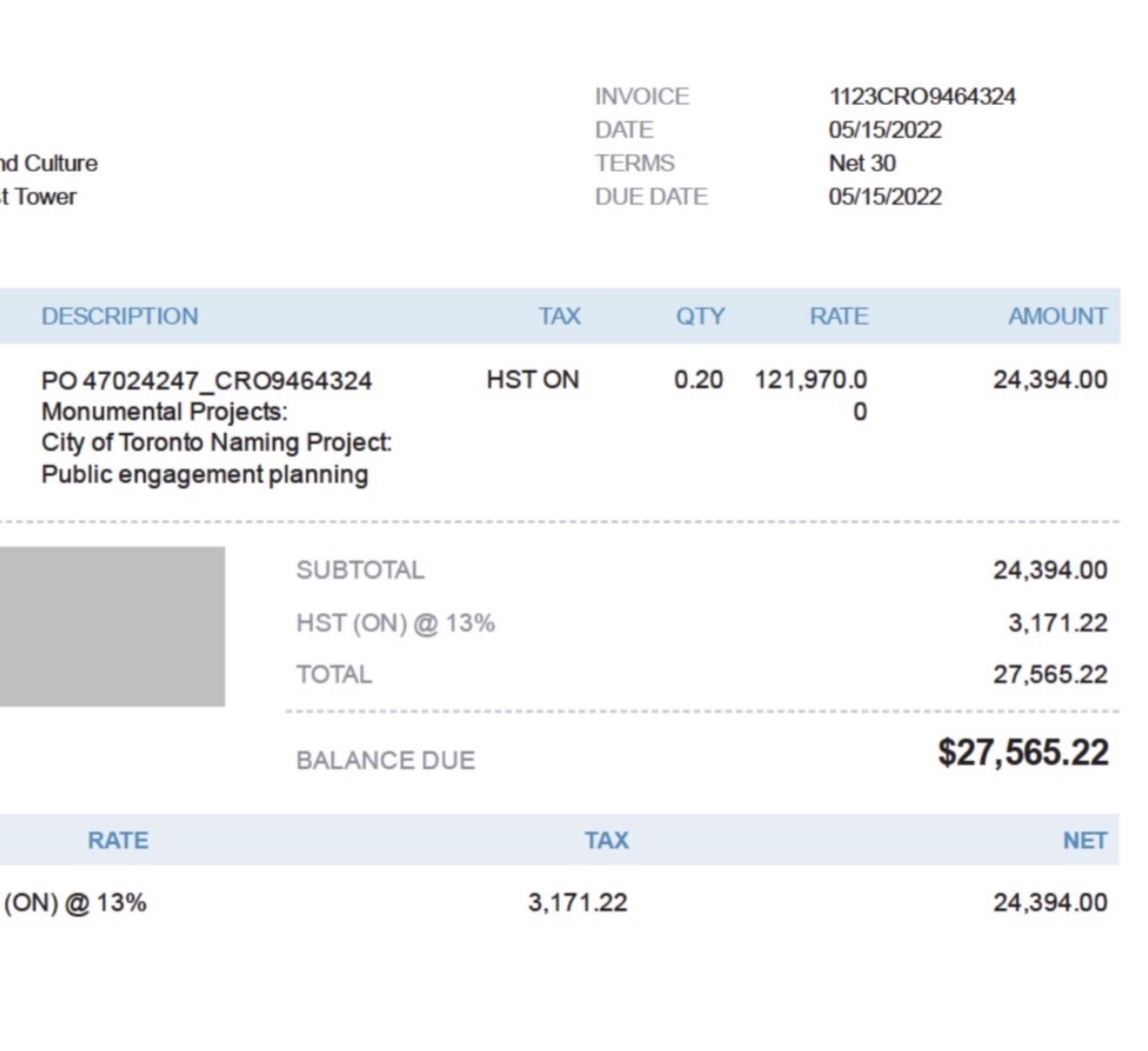Click the HST ON tax cell
The height and width of the screenshot is (1051, 1148).
pos(532,380)
